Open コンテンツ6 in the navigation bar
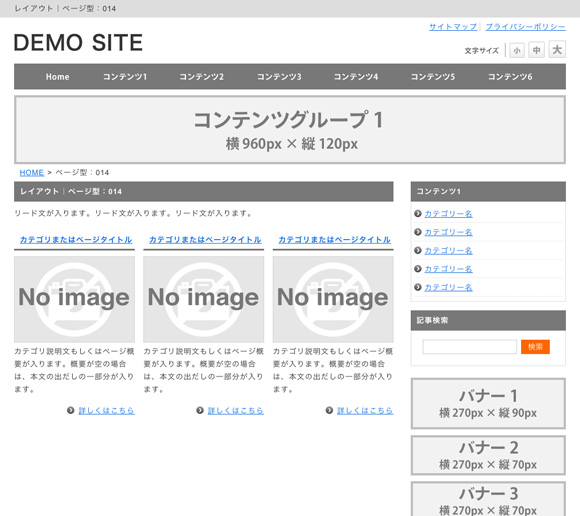The width and height of the screenshot is (580, 516). pos(510,77)
